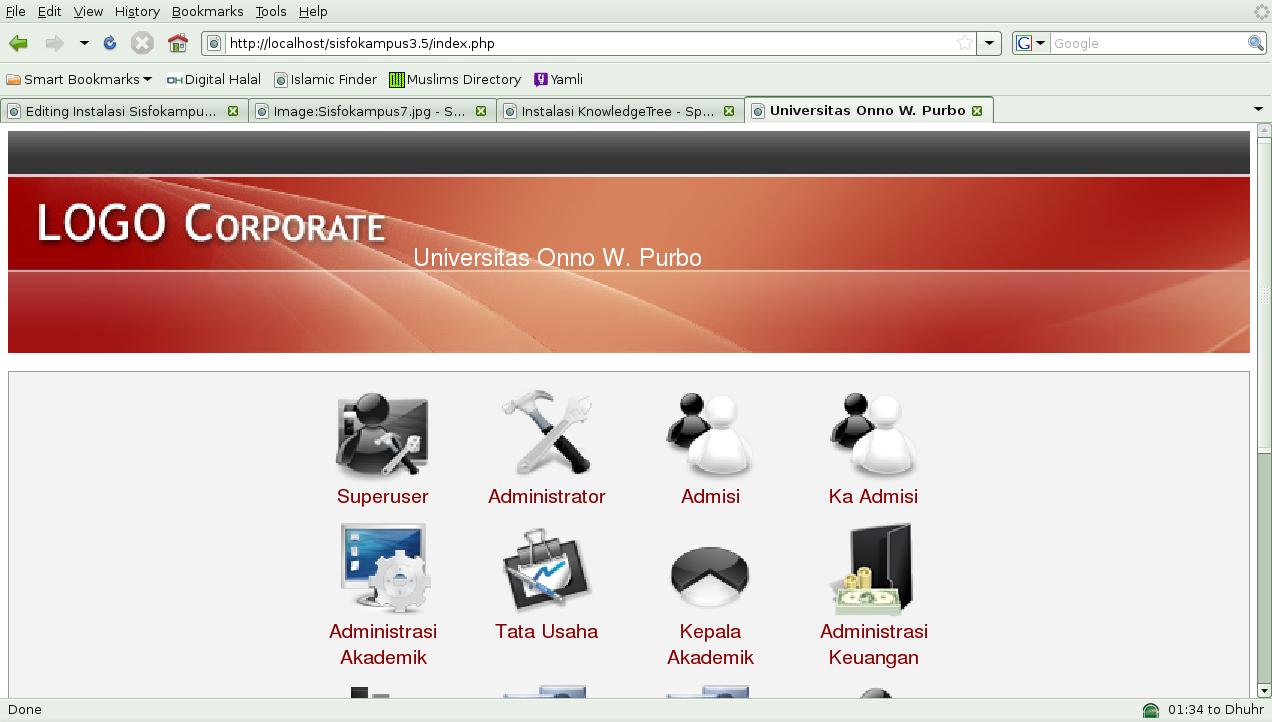Click the Ka Admisi text link
Image resolution: width=1272 pixels, height=722 pixels.
pyautogui.click(x=873, y=496)
